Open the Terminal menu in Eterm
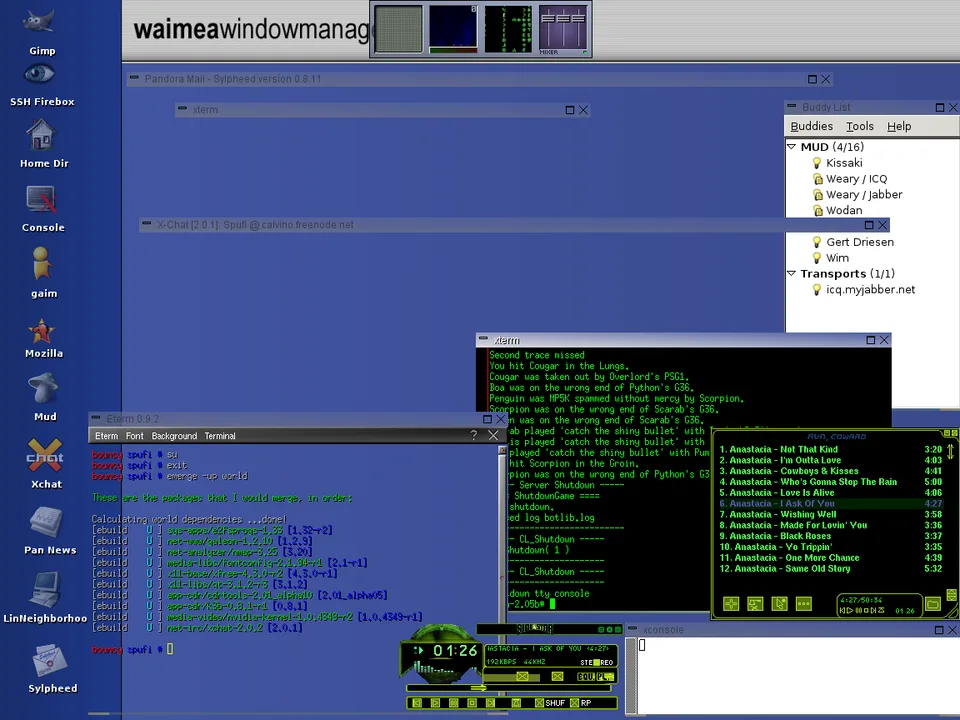The image size is (960, 720). coord(220,436)
